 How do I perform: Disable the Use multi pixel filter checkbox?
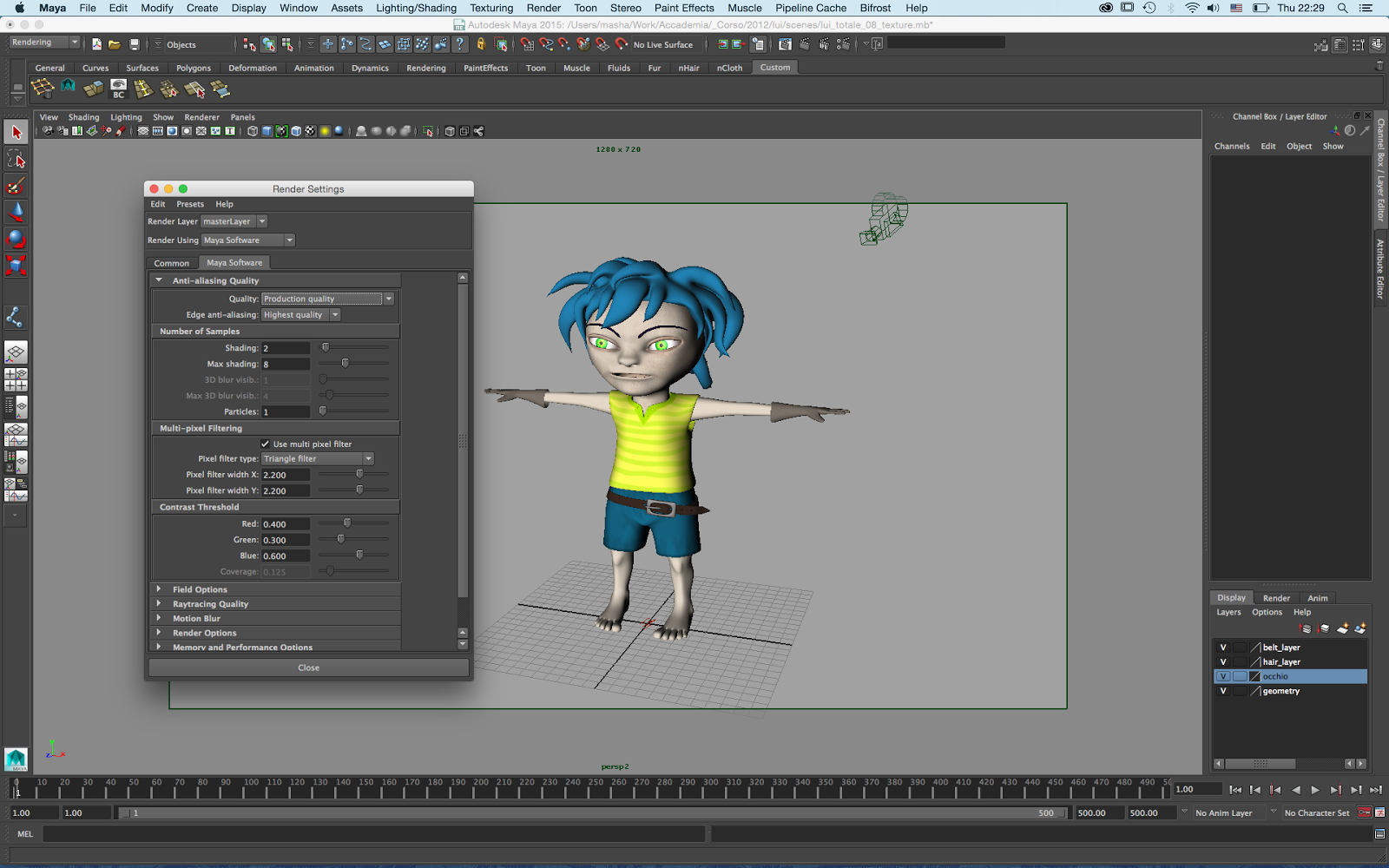(266, 444)
